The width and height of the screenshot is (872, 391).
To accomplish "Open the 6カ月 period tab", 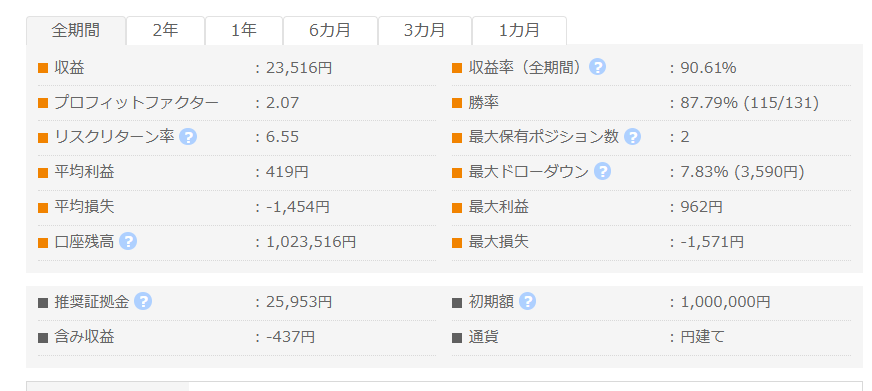I will coord(330,31).
